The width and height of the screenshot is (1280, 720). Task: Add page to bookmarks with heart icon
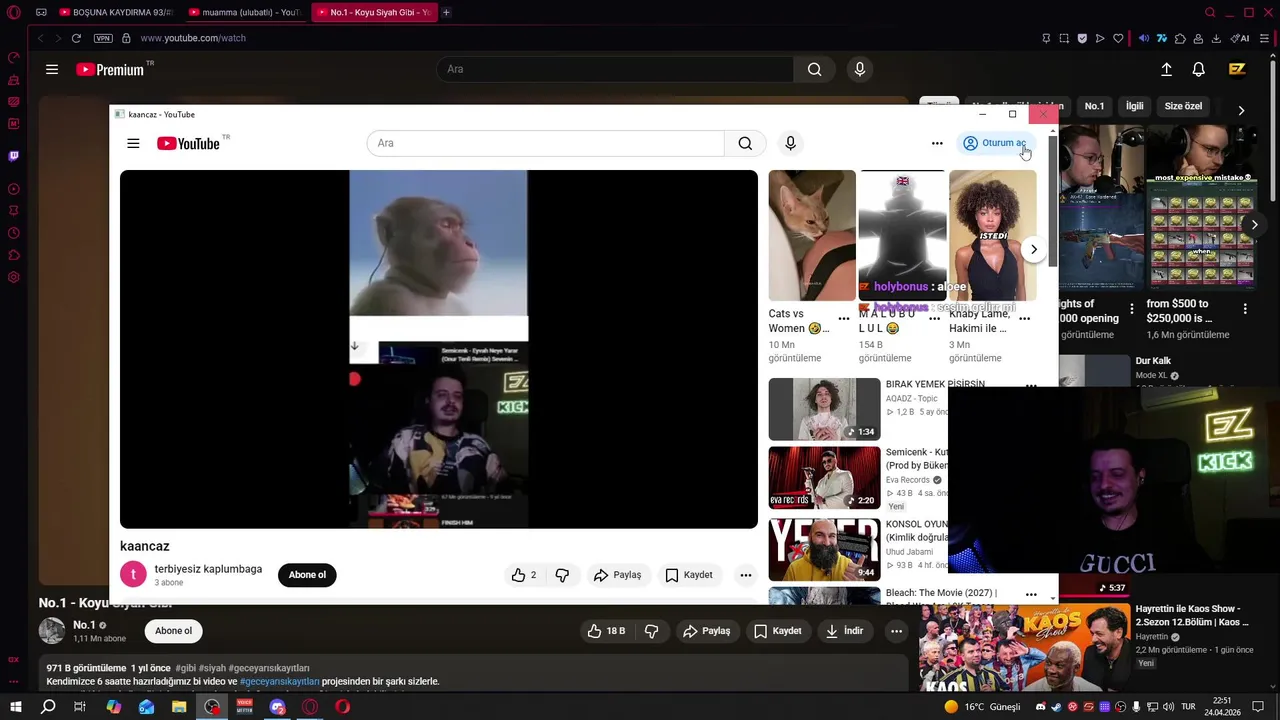tap(1118, 38)
